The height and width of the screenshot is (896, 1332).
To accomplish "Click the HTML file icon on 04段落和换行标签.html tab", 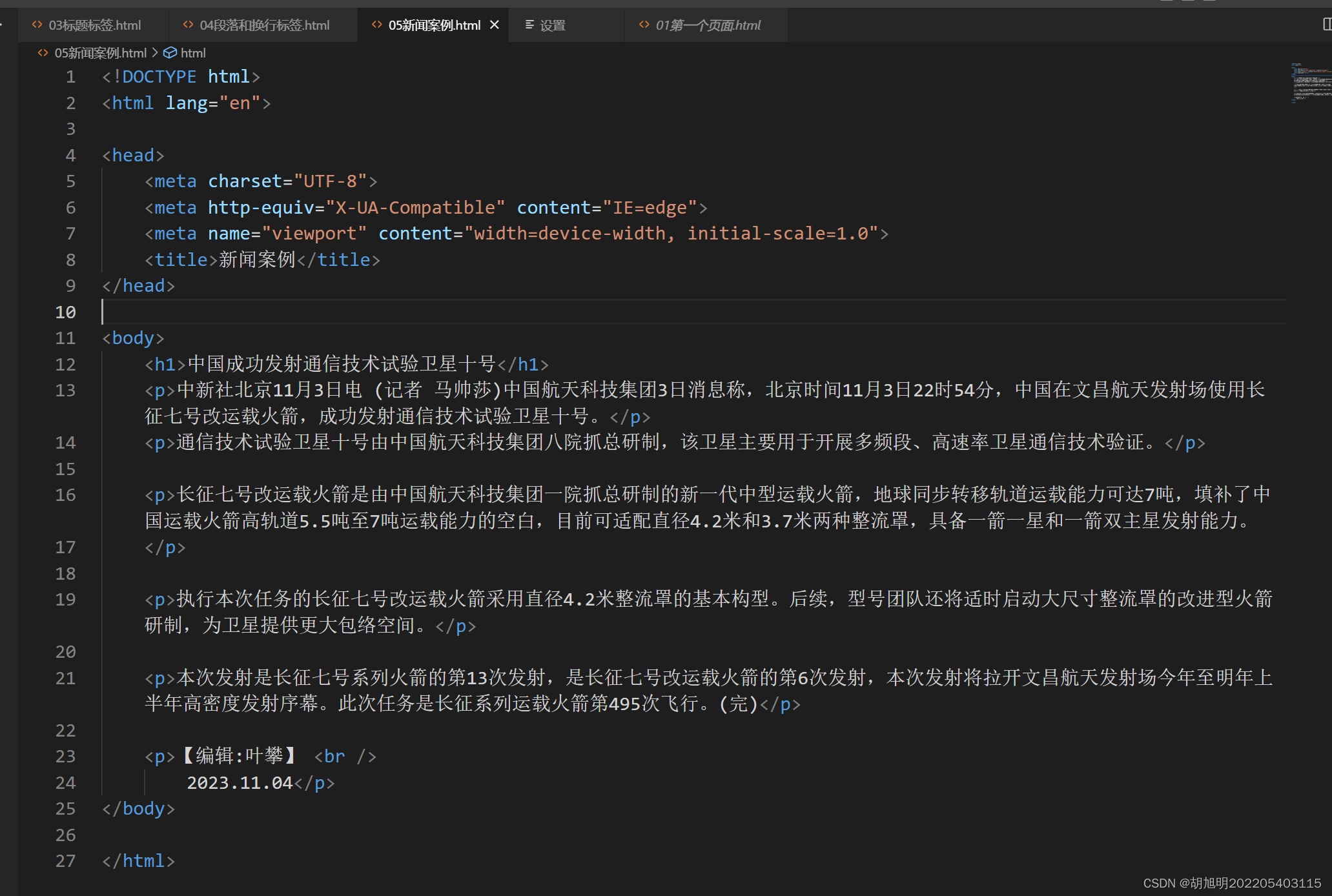I will click(187, 25).
